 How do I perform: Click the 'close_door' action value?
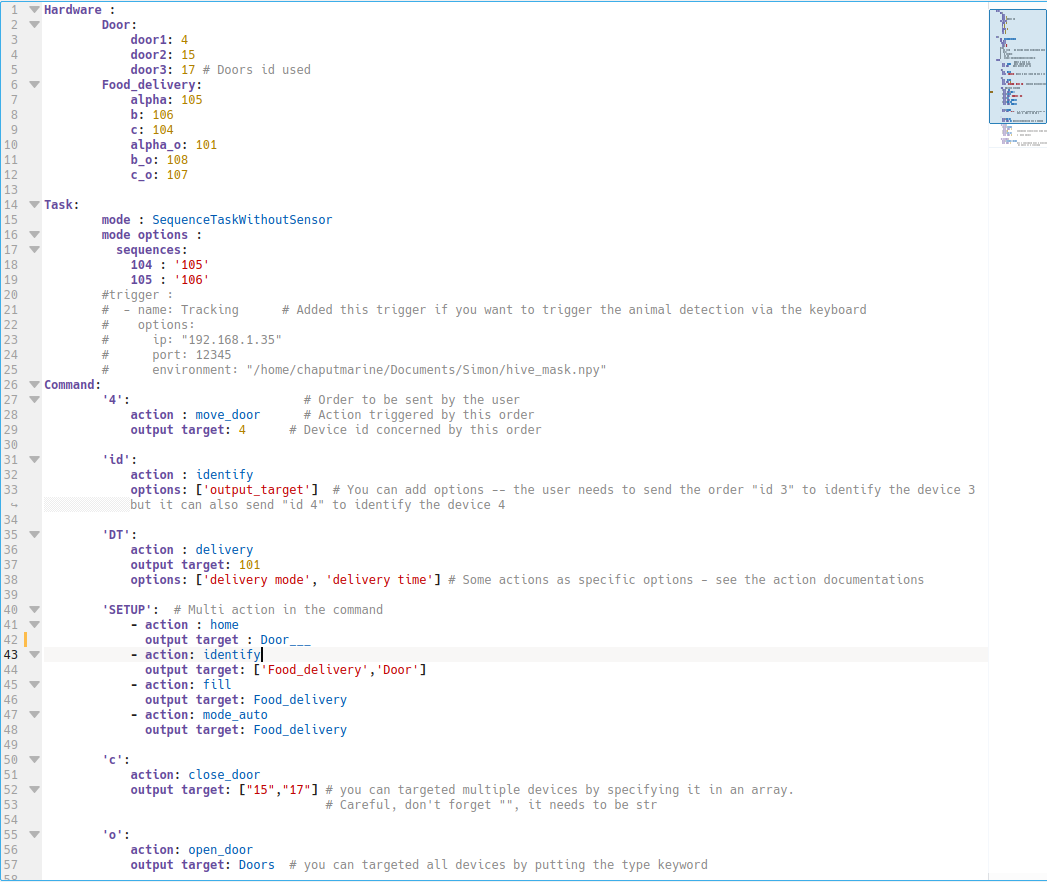224,775
